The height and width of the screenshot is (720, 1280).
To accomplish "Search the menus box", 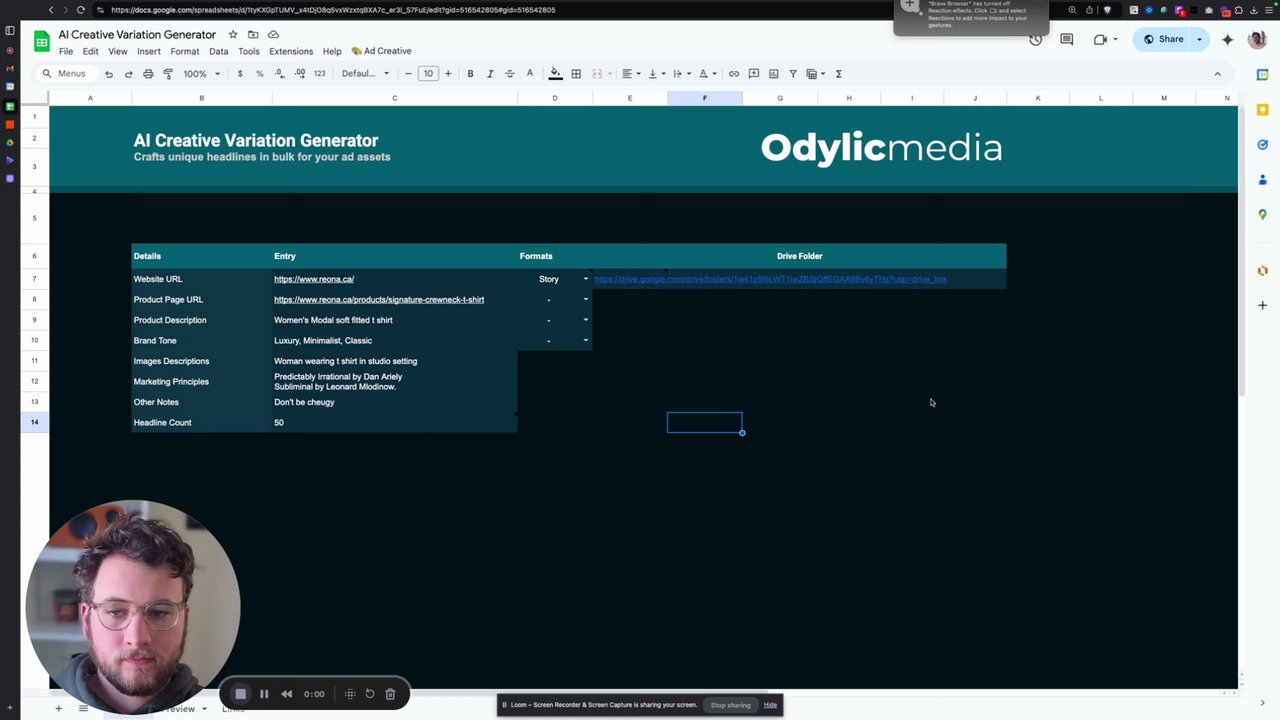I will [65, 74].
